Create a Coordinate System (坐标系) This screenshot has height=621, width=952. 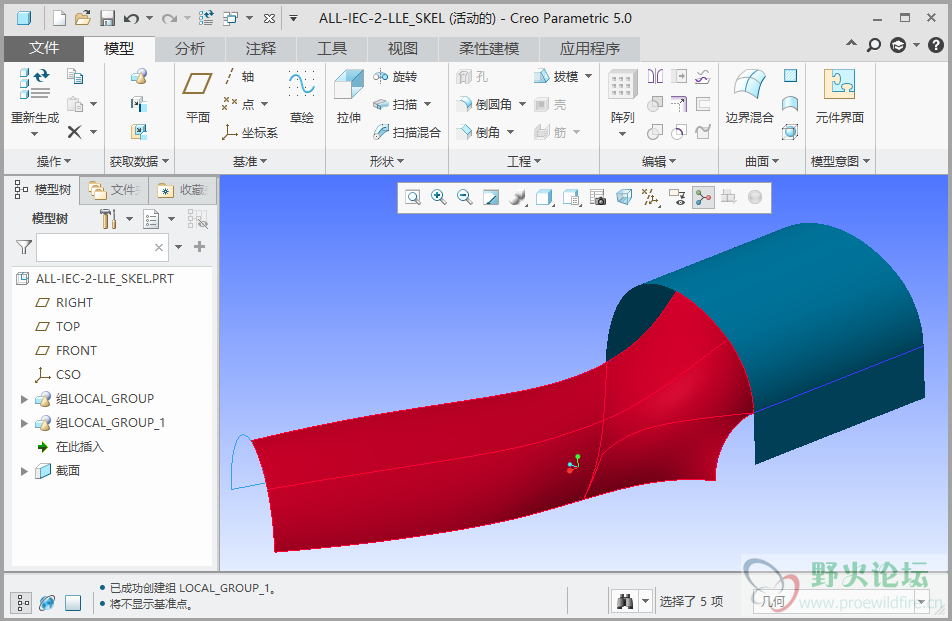(x=250, y=132)
